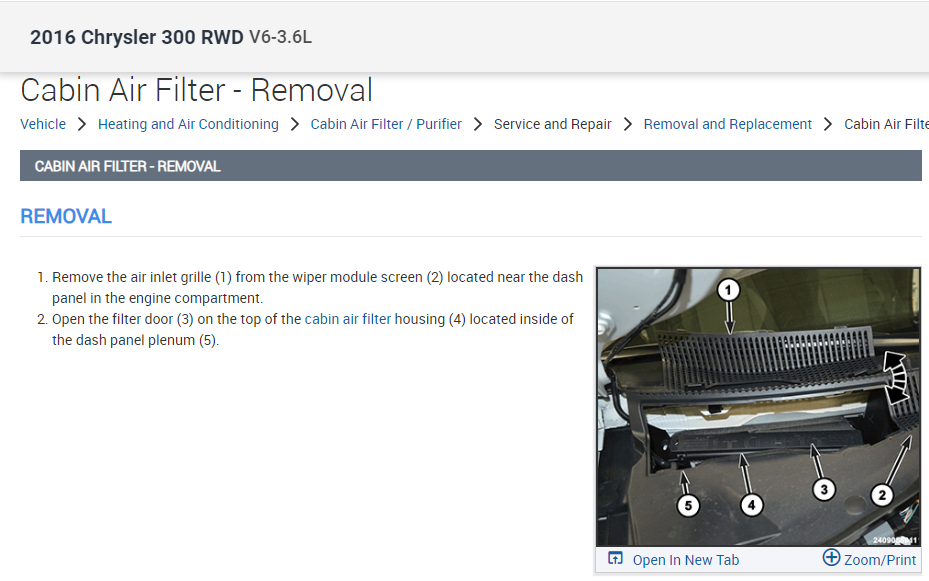Go to Heating and Air Conditioning breadcrumb

pyautogui.click(x=188, y=124)
